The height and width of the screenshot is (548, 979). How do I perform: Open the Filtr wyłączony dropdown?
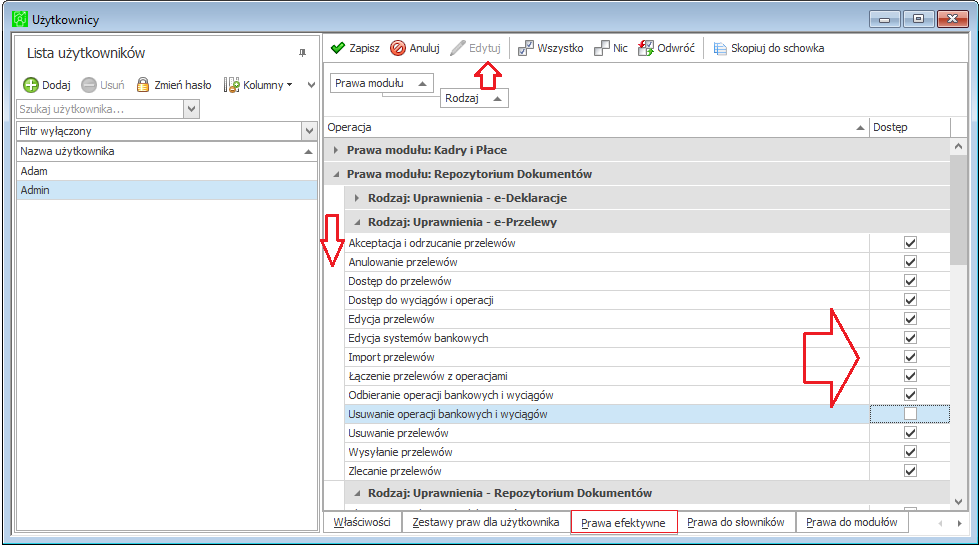pyautogui.click(x=309, y=131)
